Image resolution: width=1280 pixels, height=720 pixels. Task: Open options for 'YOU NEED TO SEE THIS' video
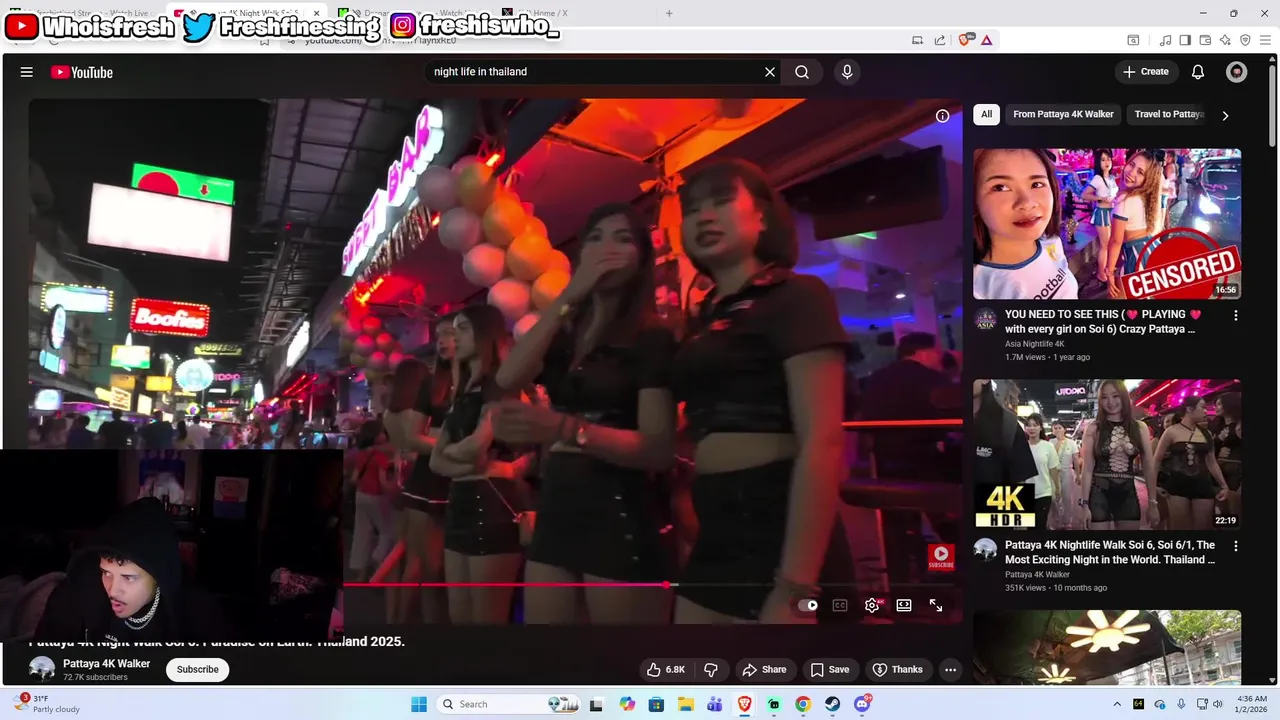click(x=1235, y=315)
